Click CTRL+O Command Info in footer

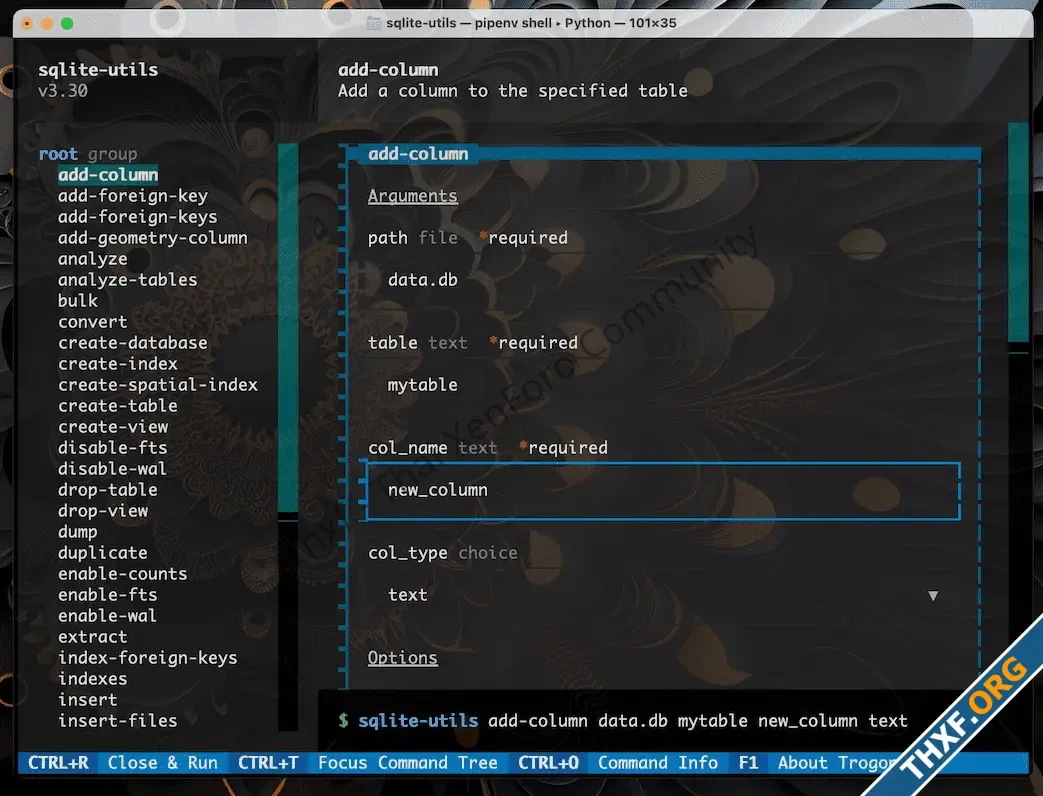[619, 763]
